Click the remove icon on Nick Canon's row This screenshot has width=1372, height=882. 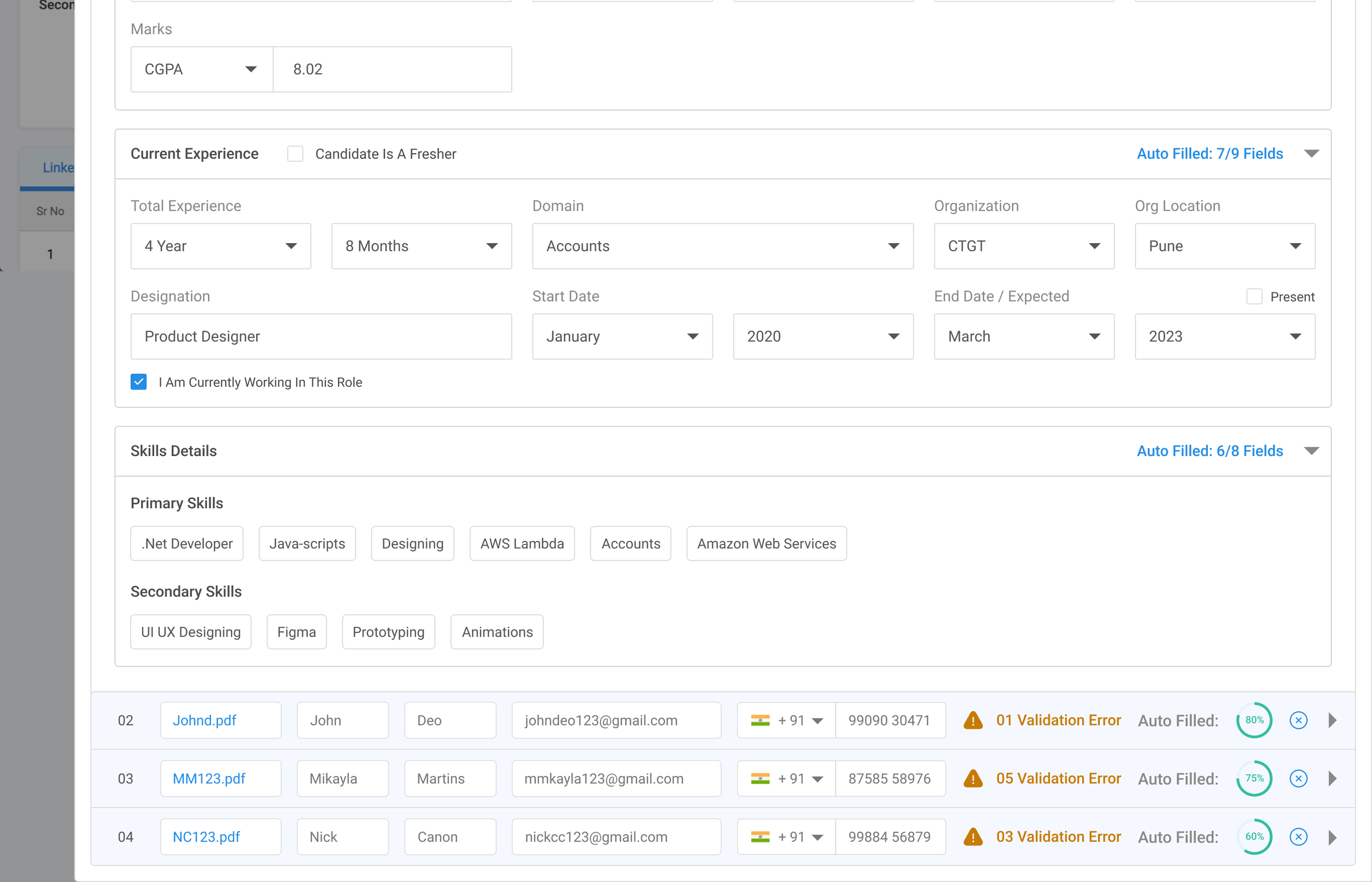[1298, 838]
